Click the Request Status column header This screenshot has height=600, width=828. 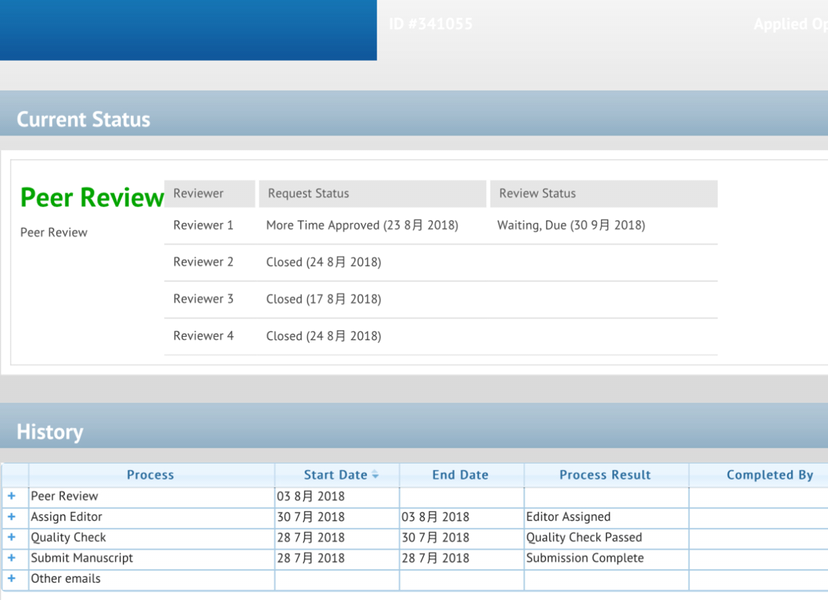[308, 193]
